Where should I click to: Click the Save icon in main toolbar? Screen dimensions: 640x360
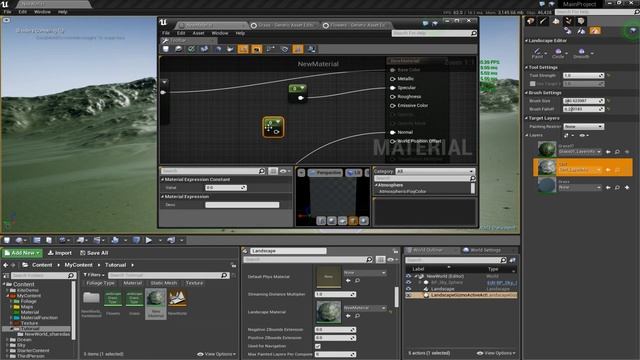[7, 240]
